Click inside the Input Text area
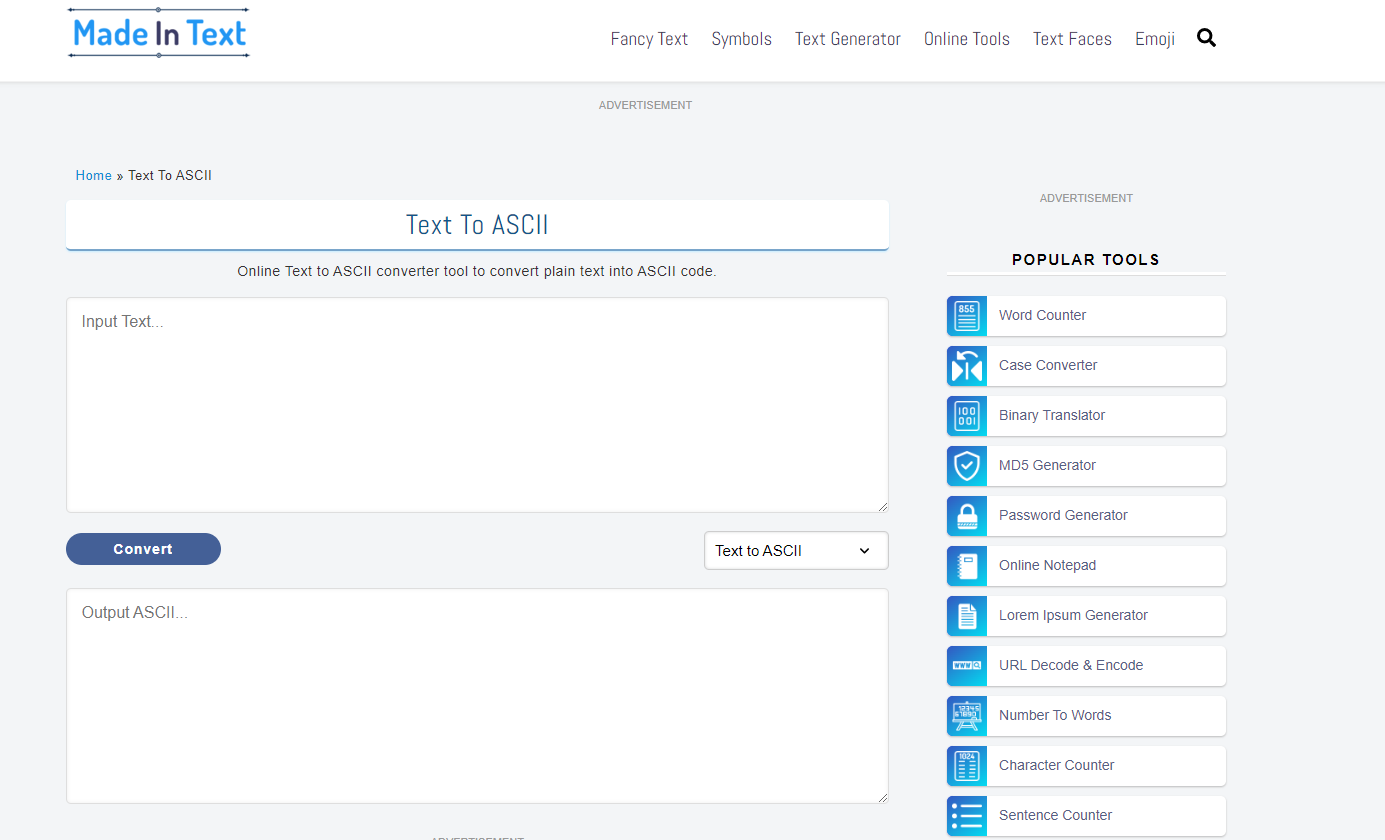The width and height of the screenshot is (1385, 840). pyautogui.click(x=477, y=405)
